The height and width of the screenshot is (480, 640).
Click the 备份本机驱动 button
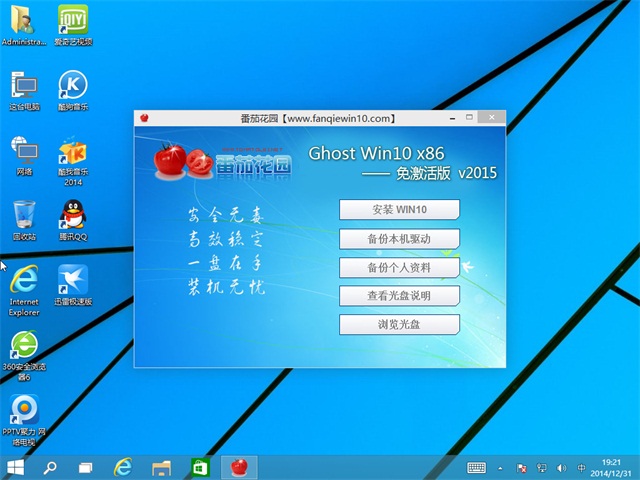click(399, 238)
